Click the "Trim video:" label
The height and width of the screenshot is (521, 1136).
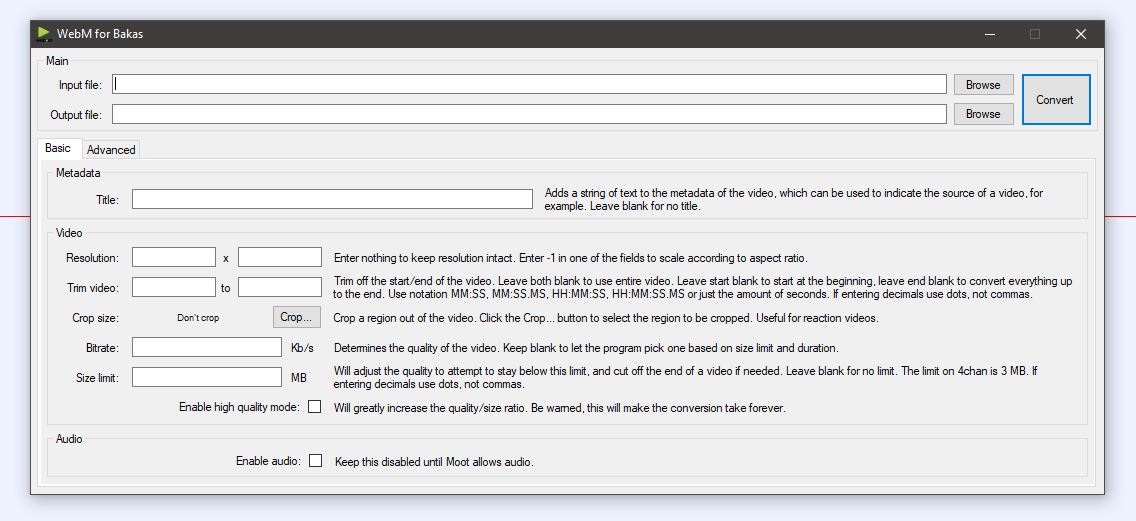click(x=93, y=288)
